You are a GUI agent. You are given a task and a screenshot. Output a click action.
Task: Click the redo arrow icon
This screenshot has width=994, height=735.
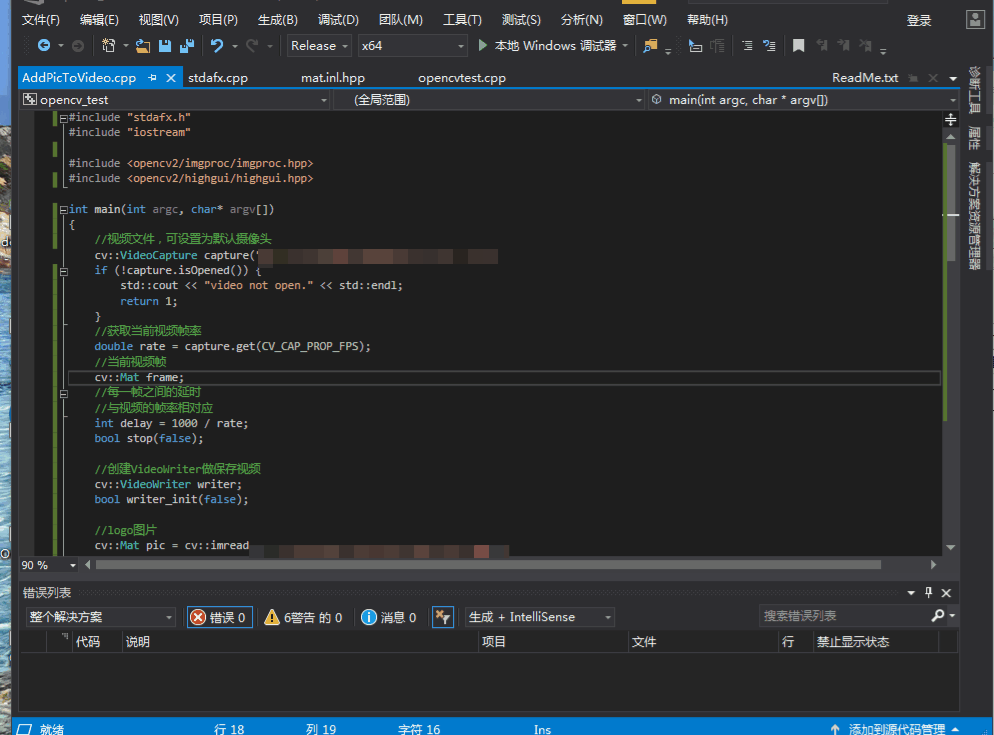[x=252, y=46]
